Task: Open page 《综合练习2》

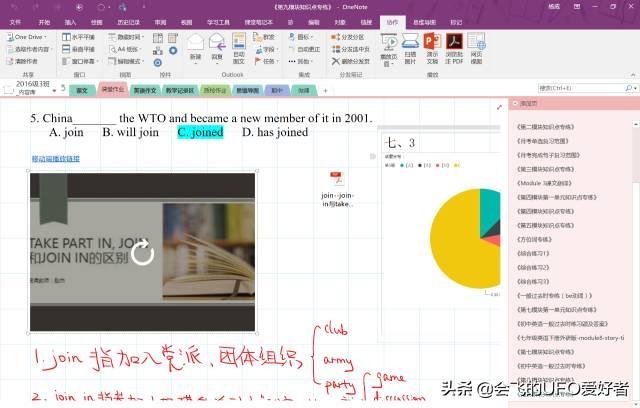Action: point(533,268)
